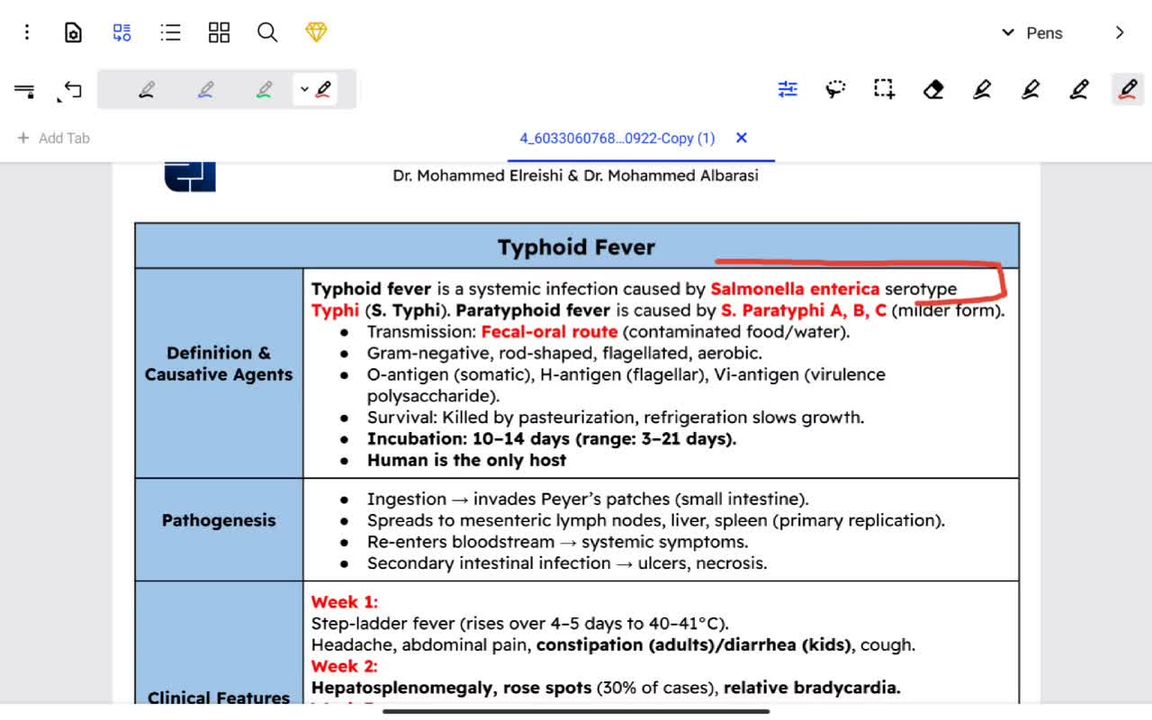The width and height of the screenshot is (1152, 720).
Task: Expand the red pen options chevron
Action: [x=304, y=90]
